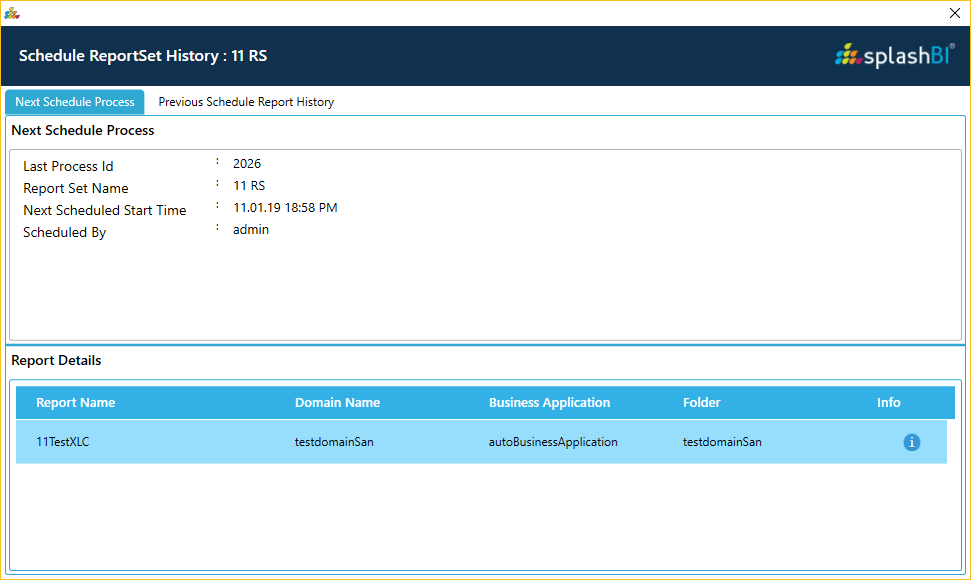The image size is (971, 580).
Task: Click the Last Process Id value 2026
Action: [247, 163]
